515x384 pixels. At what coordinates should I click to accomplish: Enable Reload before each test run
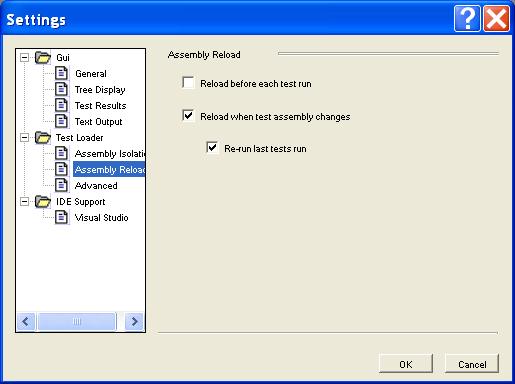(x=188, y=83)
